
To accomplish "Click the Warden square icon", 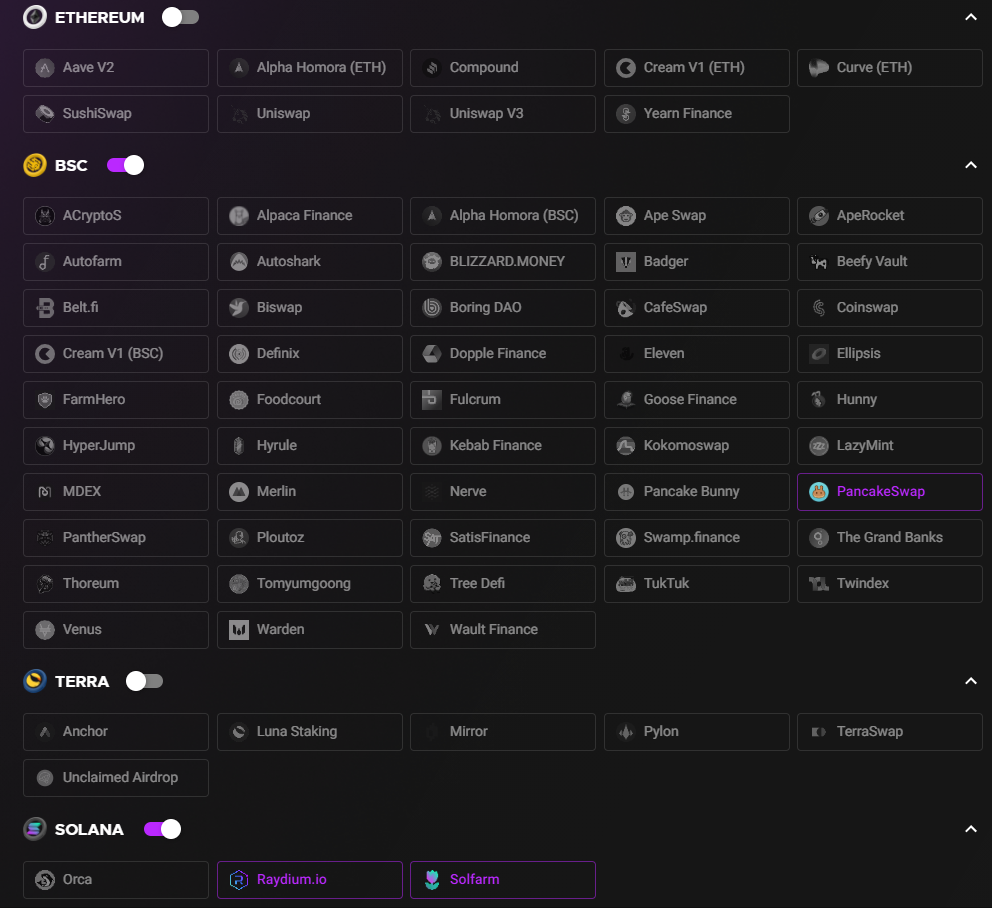I will pyautogui.click(x=239, y=630).
